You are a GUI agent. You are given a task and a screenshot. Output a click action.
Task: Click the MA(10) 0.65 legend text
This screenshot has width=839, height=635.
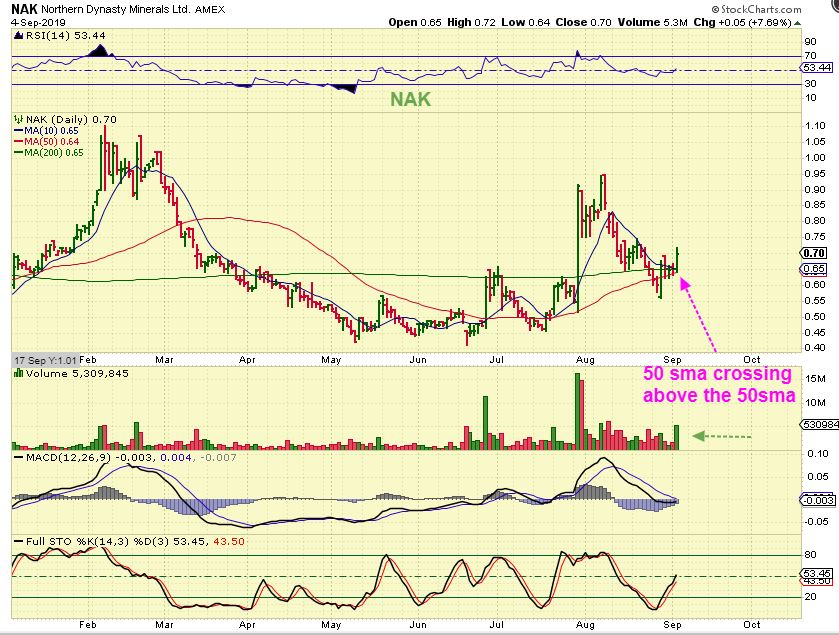(51, 131)
